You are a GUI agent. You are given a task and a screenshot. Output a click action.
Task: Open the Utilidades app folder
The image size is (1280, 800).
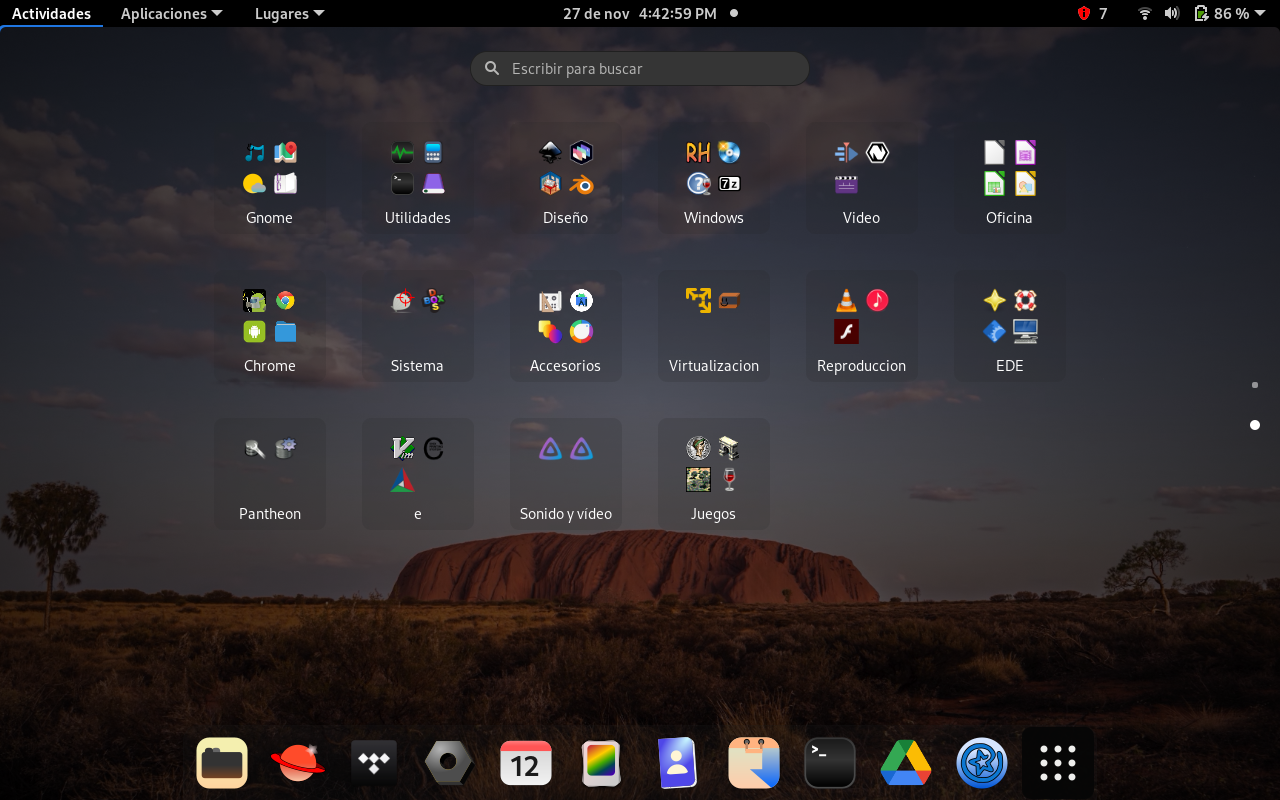tap(418, 178)
